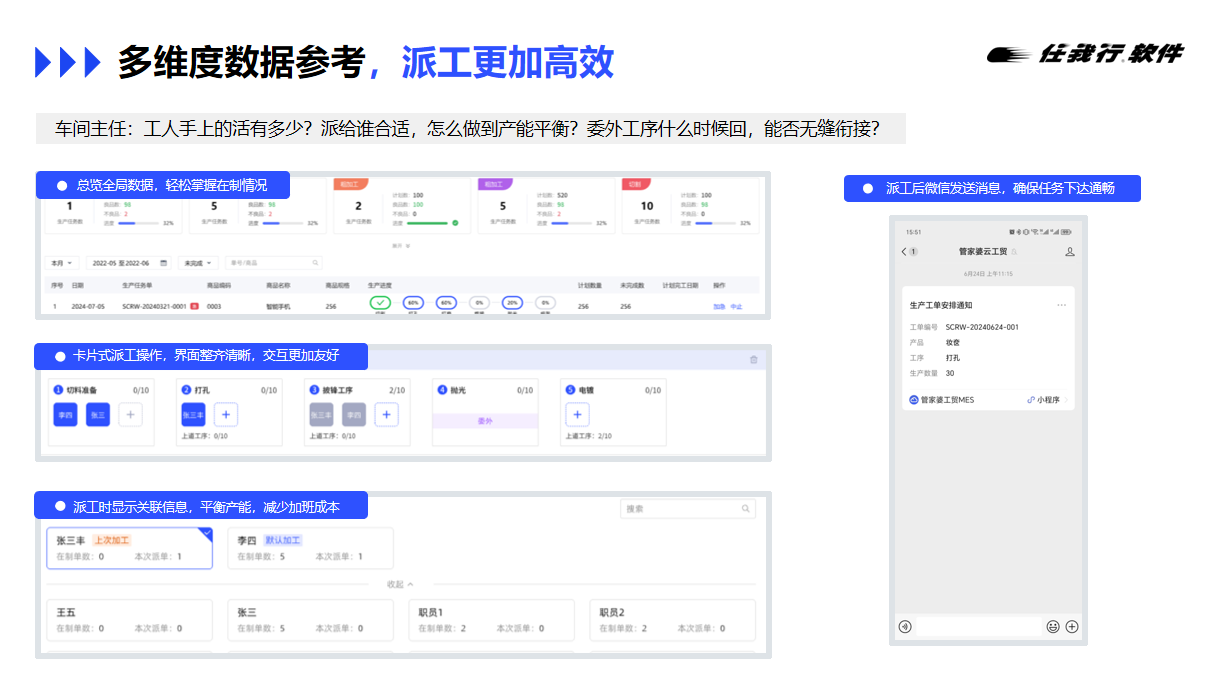Open the 小程序 link on notification card
1211x678 pixels.
(1047, 400)
